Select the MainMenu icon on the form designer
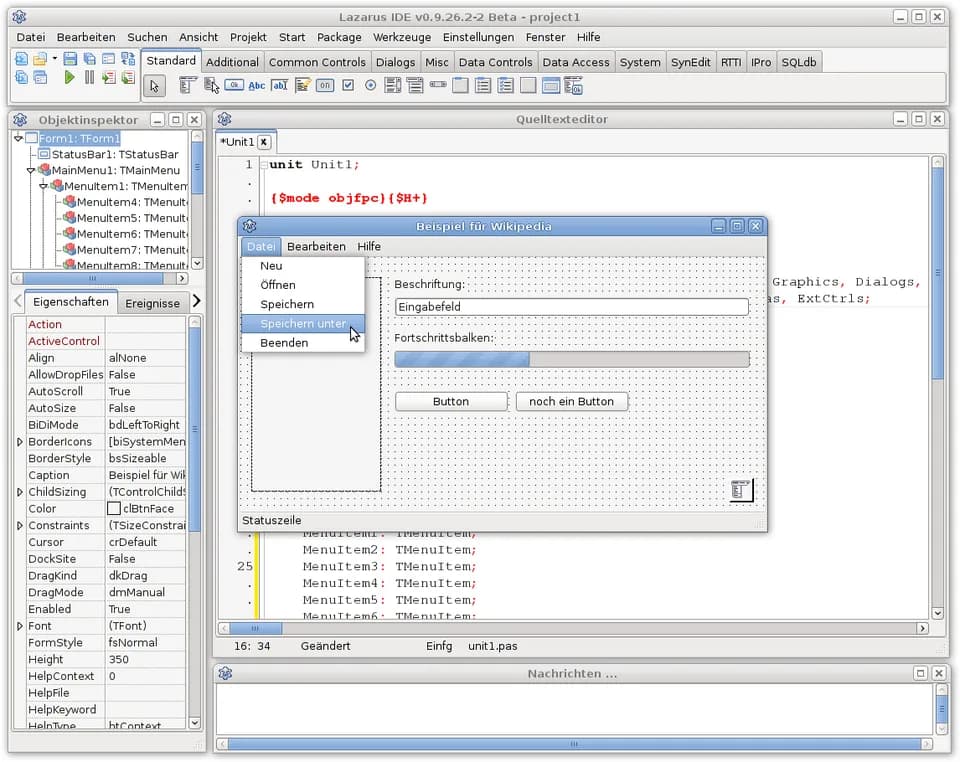The image size is (960, 762). pos(741,491)
